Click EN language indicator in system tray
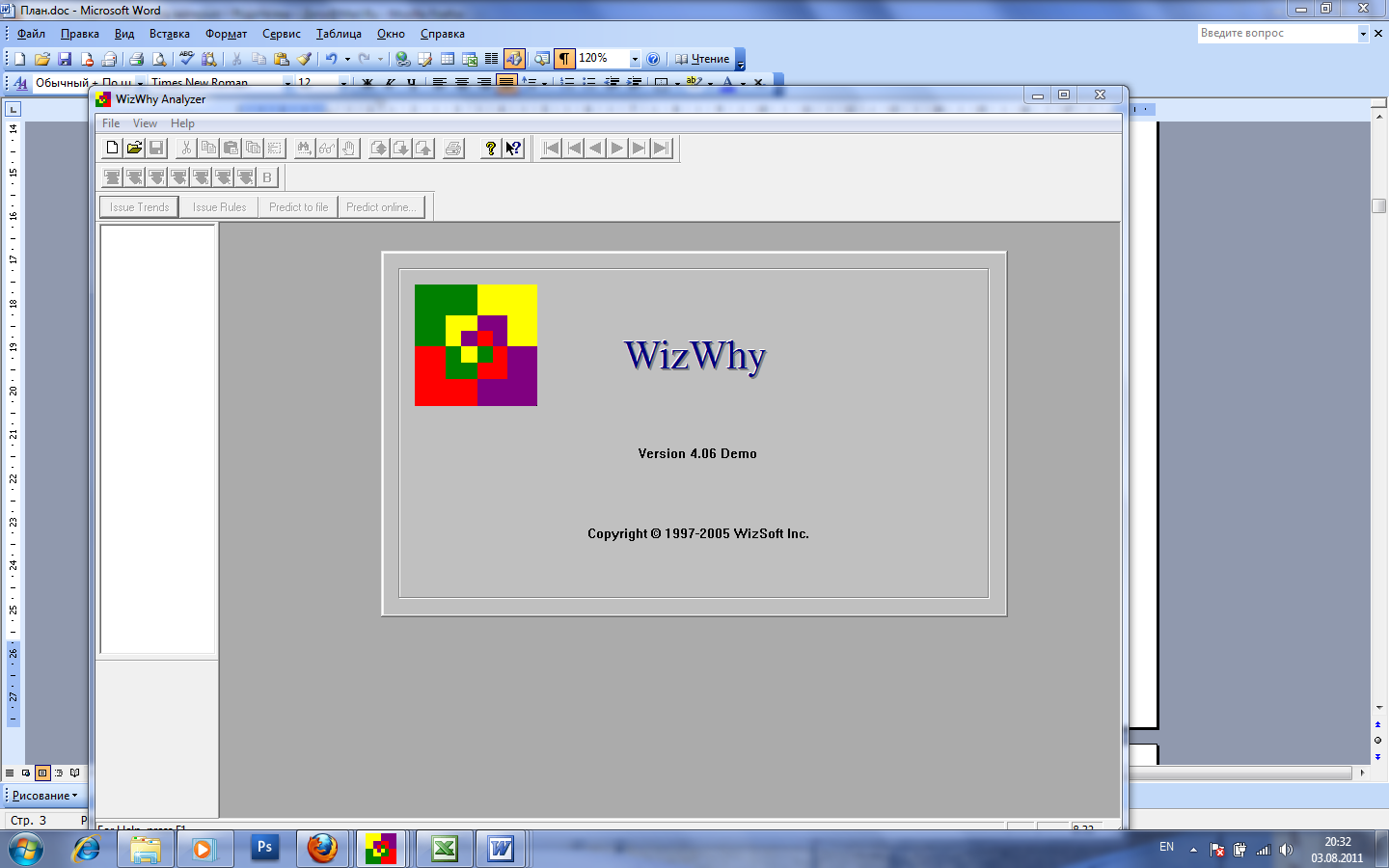Viewport: 1389px width, 868px height. [x=1166, y=847]
